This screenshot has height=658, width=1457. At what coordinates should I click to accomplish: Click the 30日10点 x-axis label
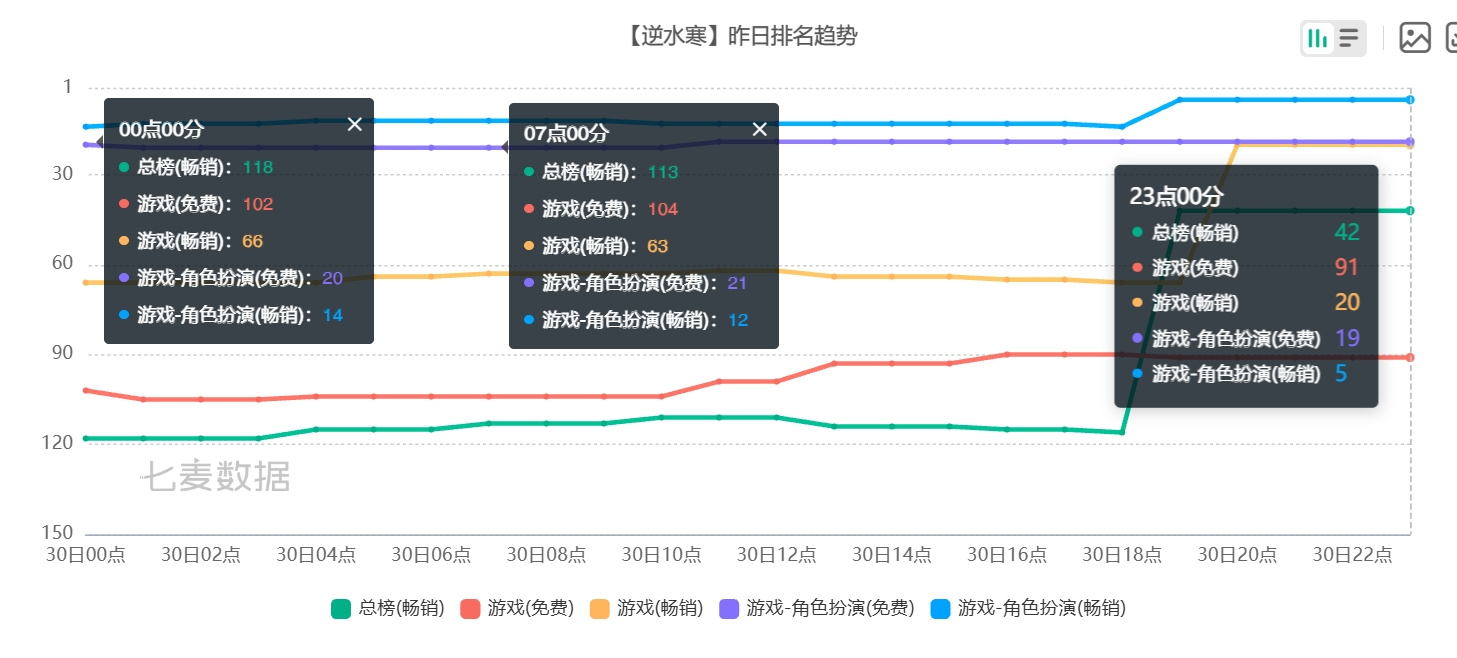click(661, 555)
